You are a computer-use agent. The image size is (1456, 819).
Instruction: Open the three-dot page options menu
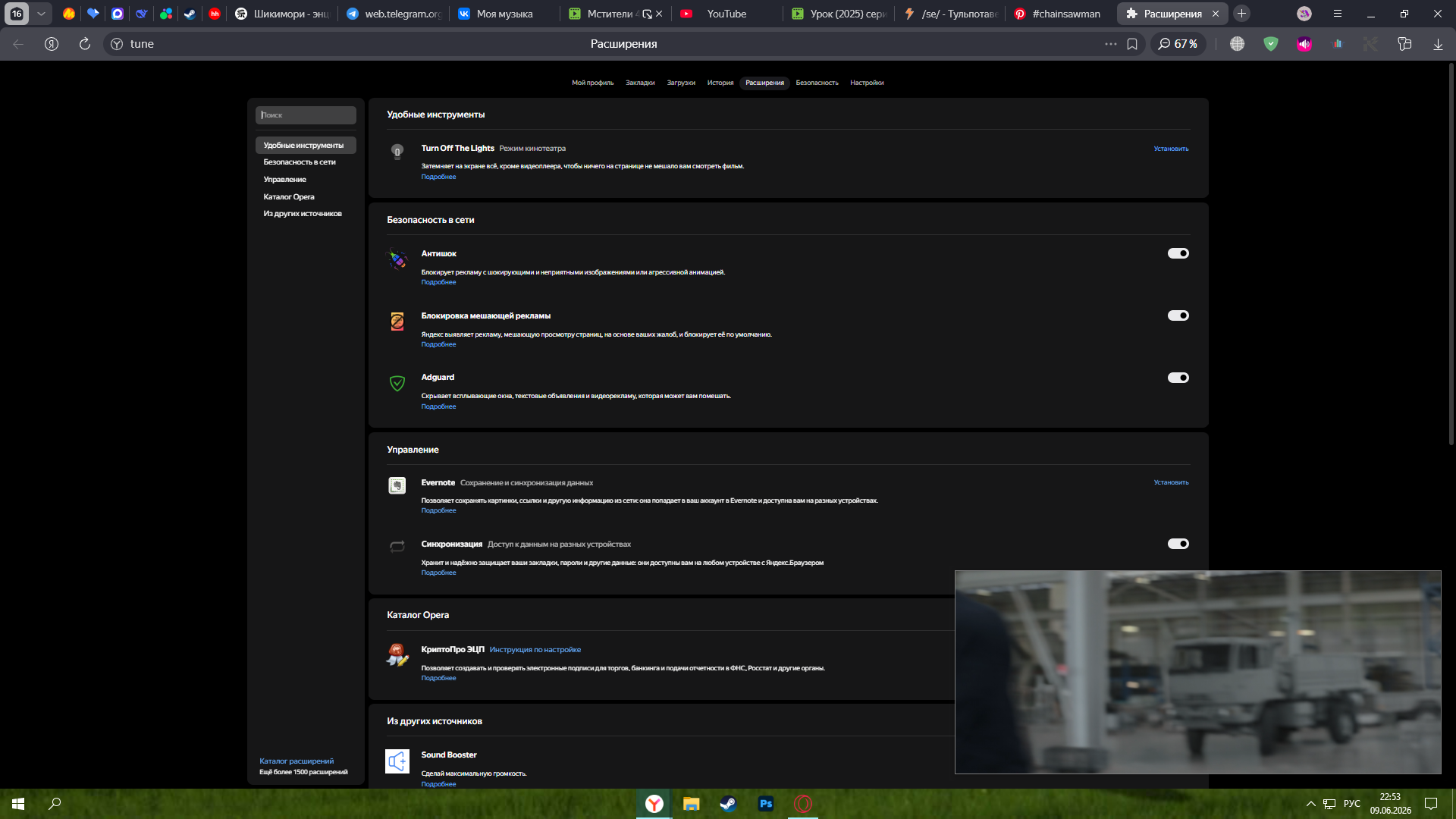1111,44
